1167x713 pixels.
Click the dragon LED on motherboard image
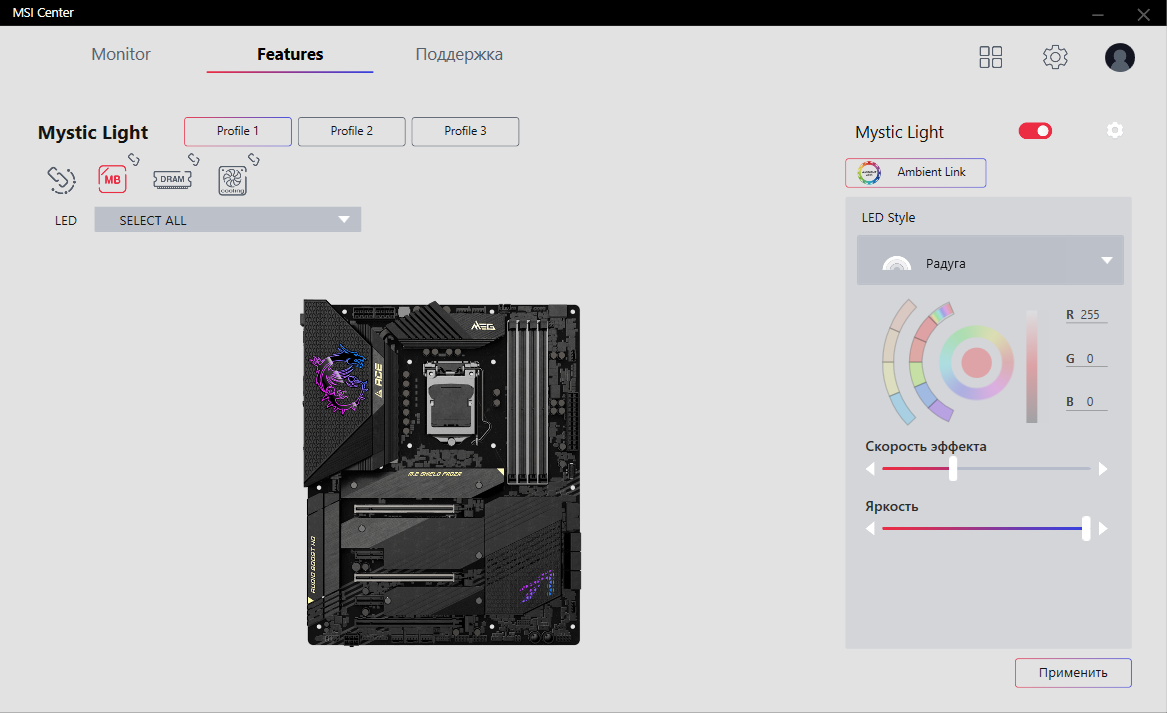coord(339,378)
